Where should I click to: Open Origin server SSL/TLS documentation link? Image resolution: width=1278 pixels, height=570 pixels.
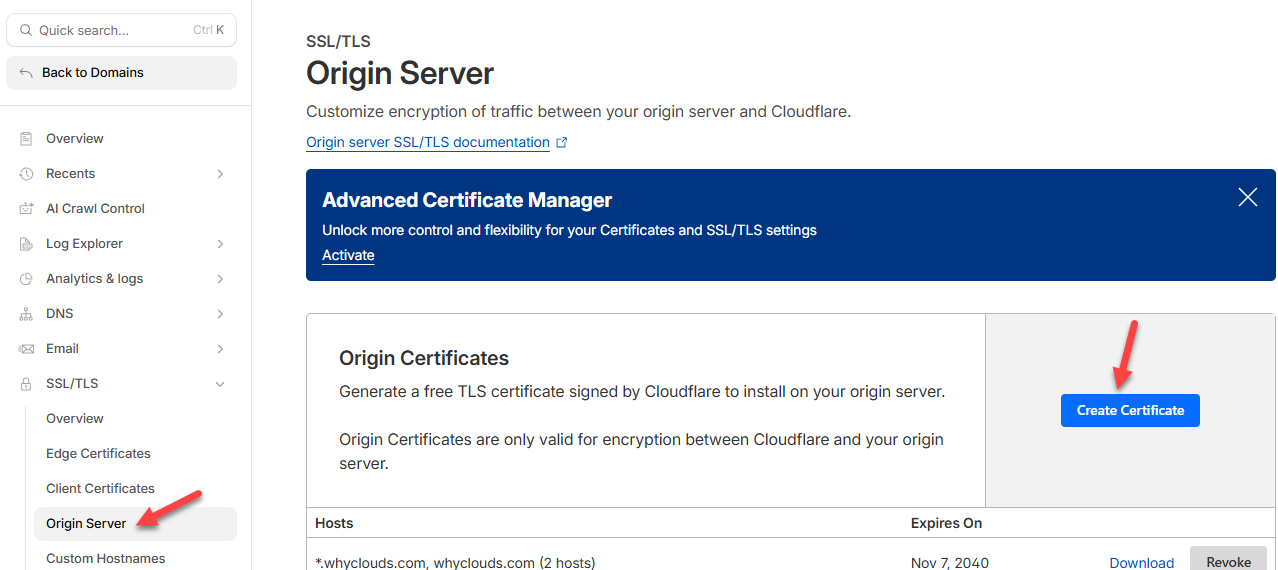428,143
